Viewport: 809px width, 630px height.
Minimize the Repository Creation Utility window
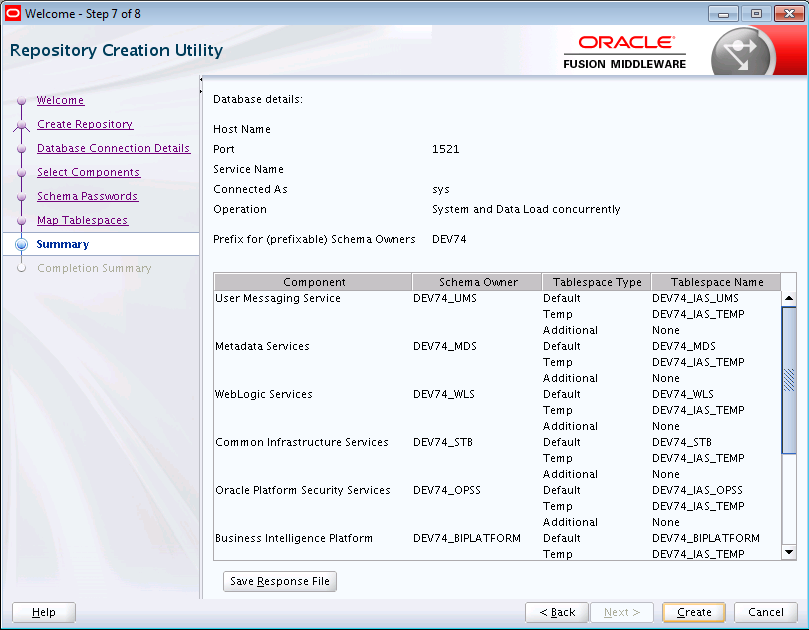723,14
